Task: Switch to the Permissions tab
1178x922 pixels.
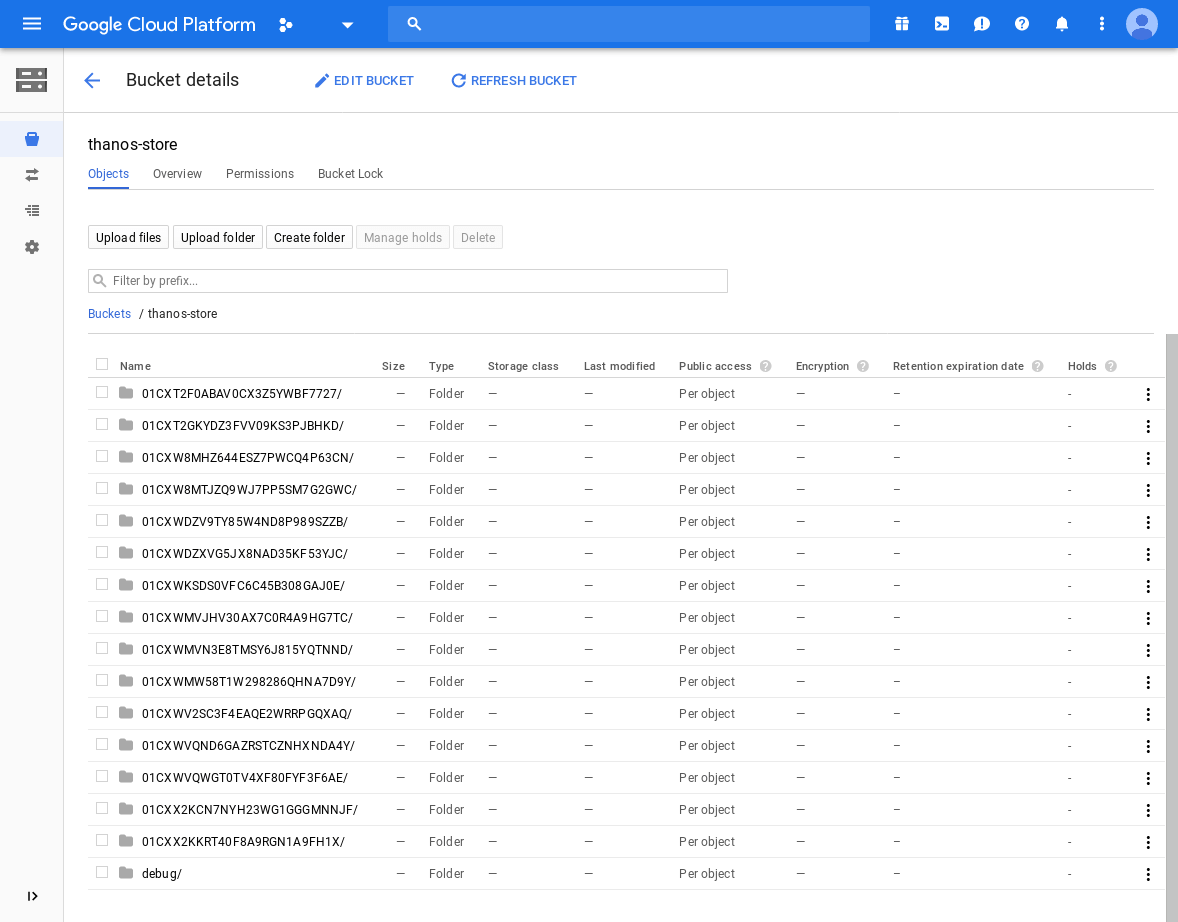Action: 260,174
